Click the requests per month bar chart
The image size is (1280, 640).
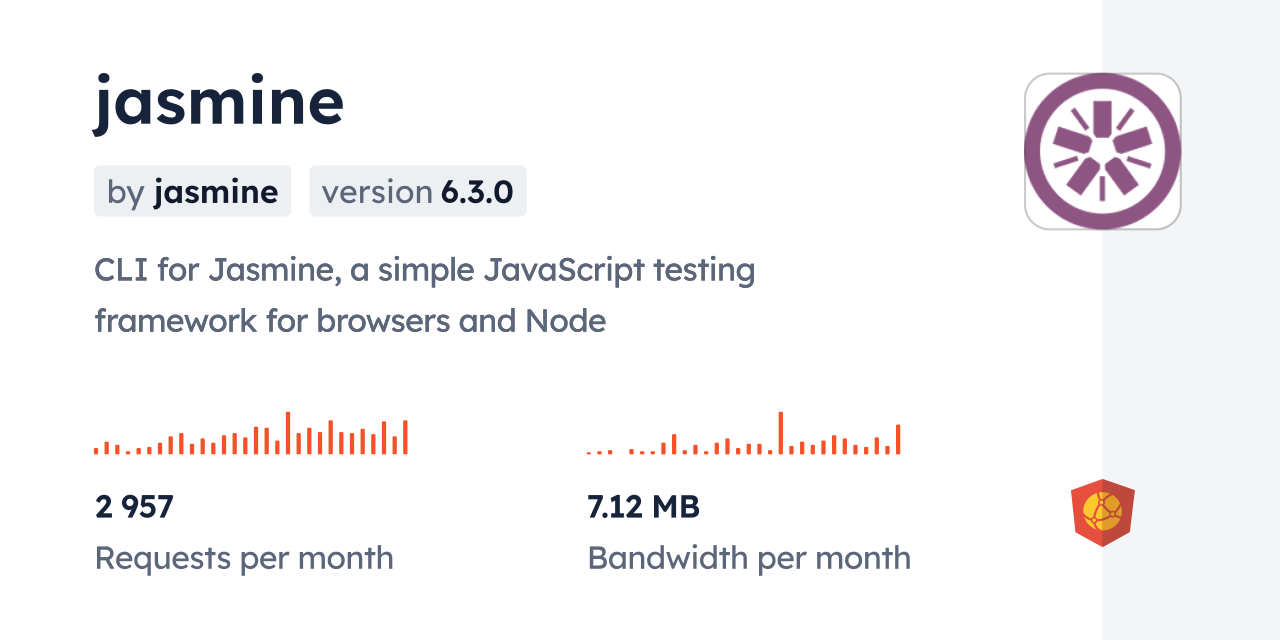pyautogui.click(x=251, y=433)
